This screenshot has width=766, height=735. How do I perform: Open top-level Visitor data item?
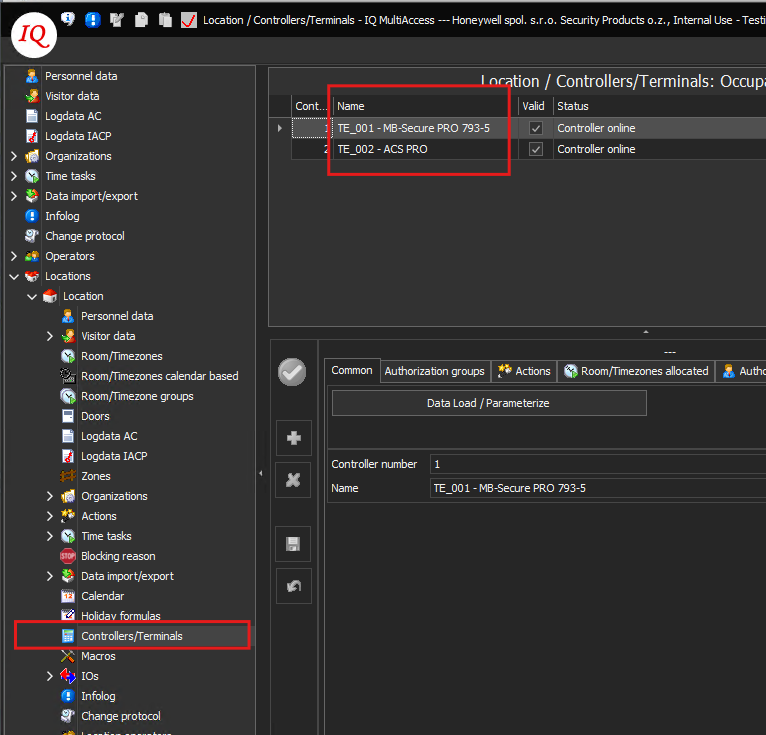pos(72,96)
